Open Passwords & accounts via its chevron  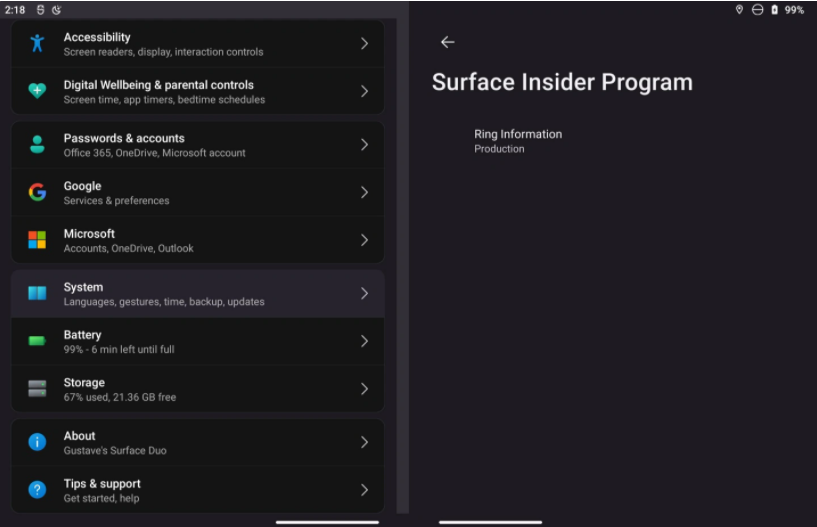364,144
